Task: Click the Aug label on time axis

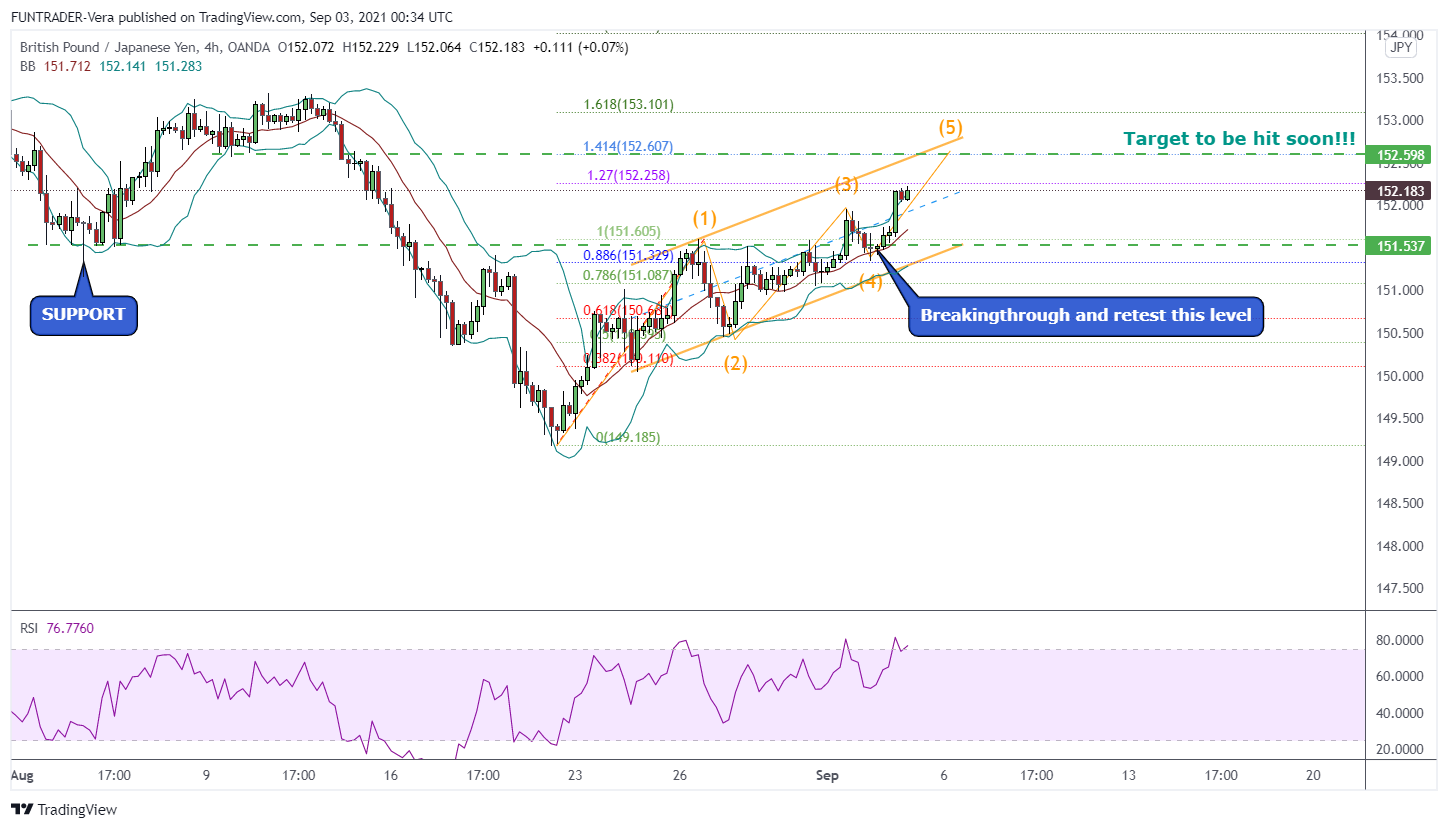Action: click(x=21, y=775)
